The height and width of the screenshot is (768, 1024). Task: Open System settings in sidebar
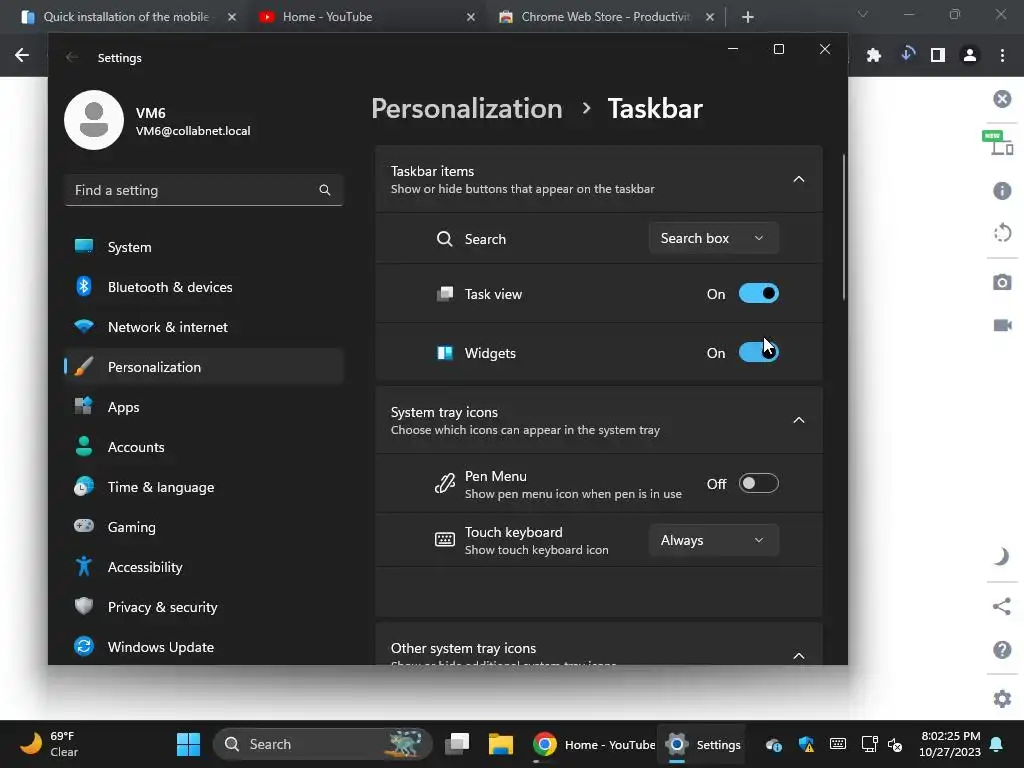(x=204, y=247)
